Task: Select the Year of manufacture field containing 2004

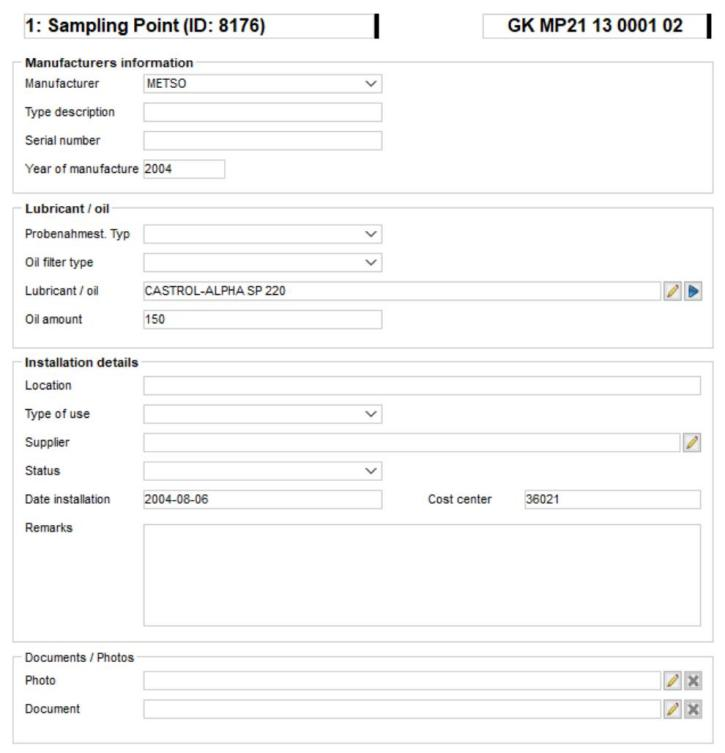Action: [184, 169]
